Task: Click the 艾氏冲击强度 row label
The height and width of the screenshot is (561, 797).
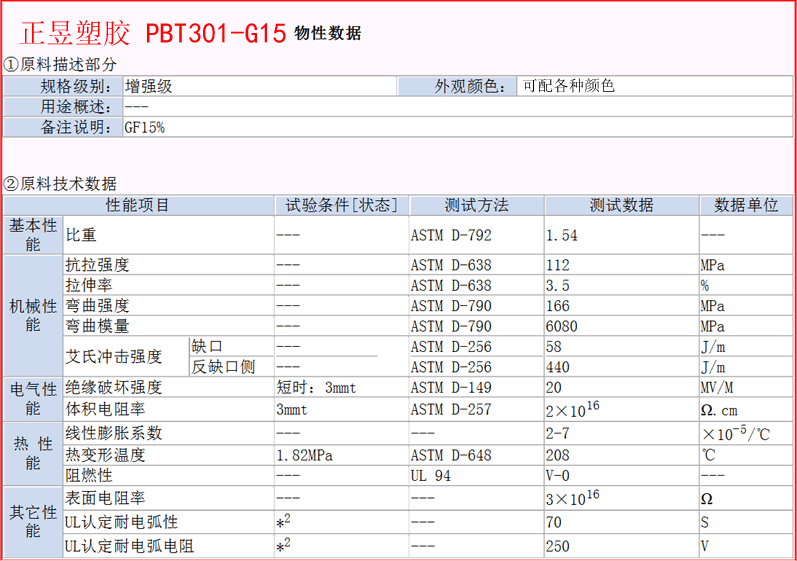Action: tap(113, 356)
